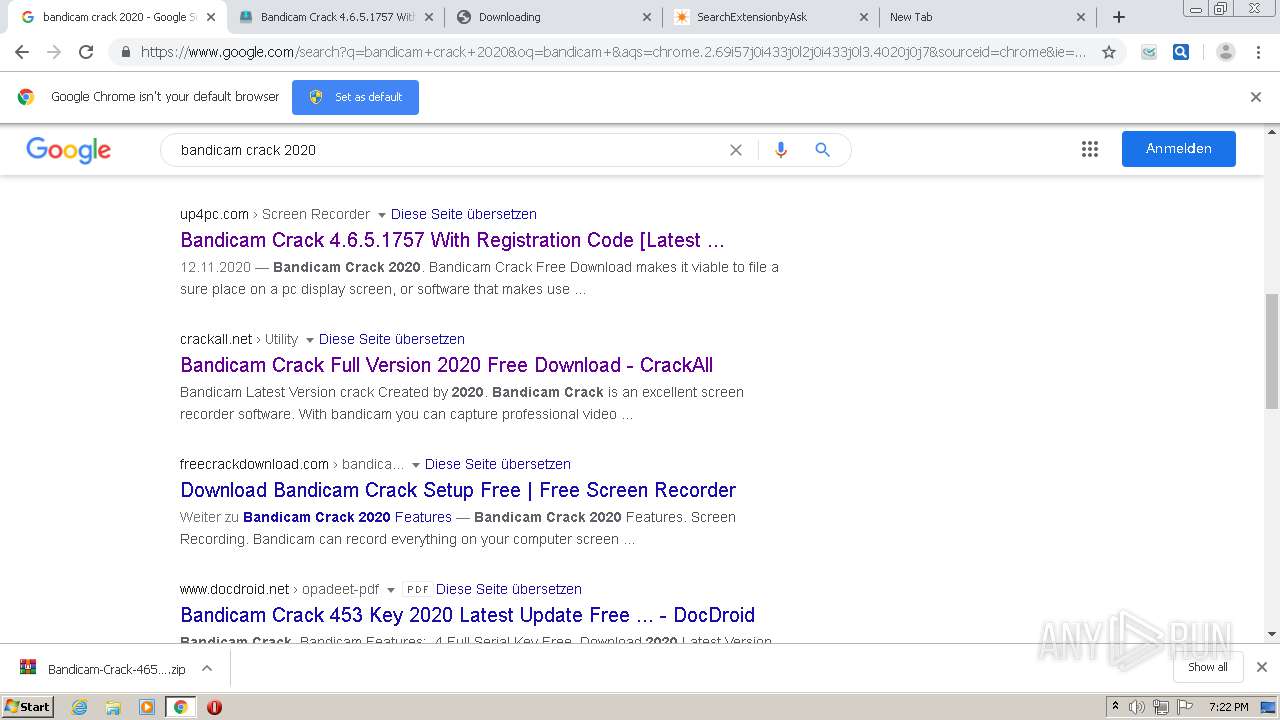Open Bandicam Crack 453 Key DocDroid result

click(467, 615)
